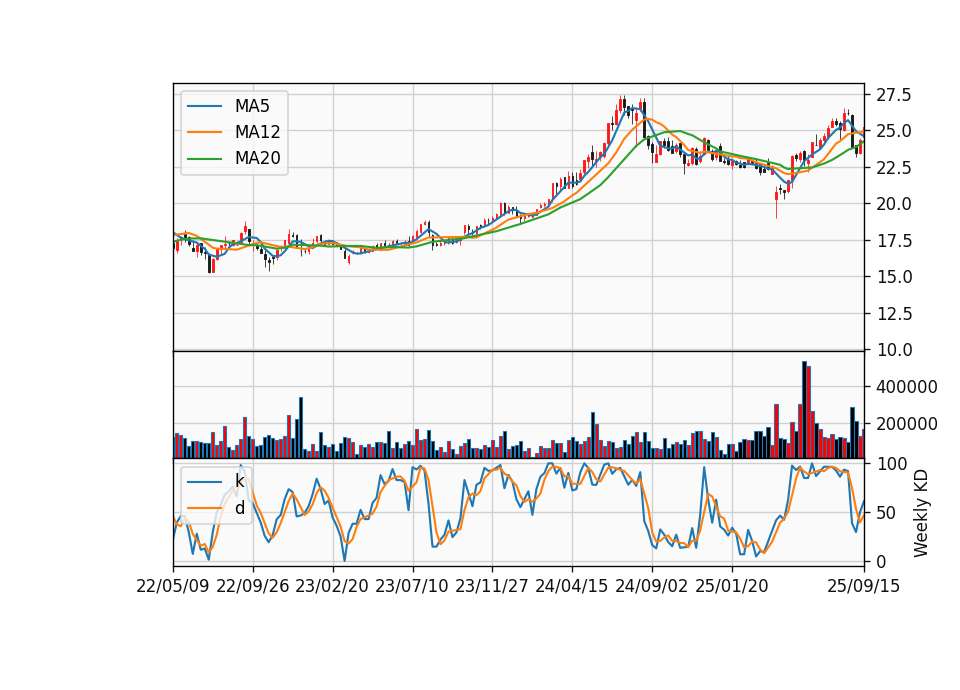
Task: Click the green MA20 legend line sample
Action: [x=204, y=158]
